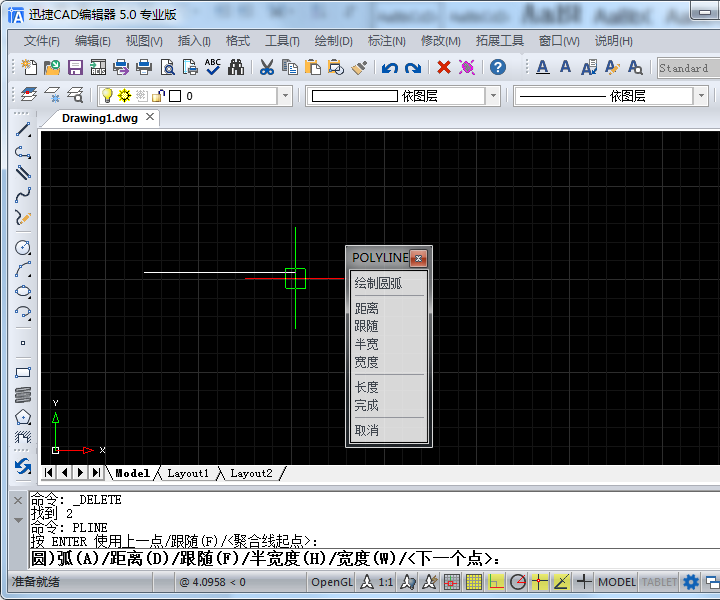Click the command line input field
720x600 pixels.
(375, 559)
